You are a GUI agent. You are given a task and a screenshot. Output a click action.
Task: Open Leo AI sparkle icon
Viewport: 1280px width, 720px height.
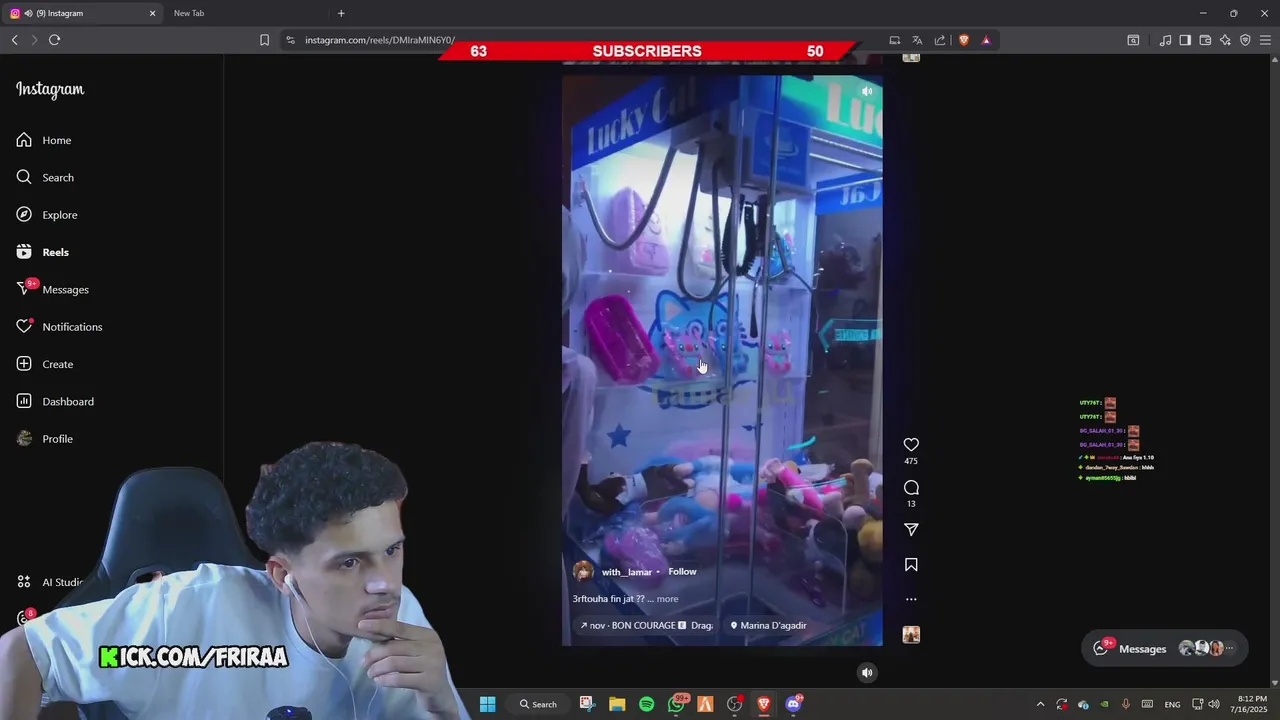pyautogui.click(x=1225, y=40)
